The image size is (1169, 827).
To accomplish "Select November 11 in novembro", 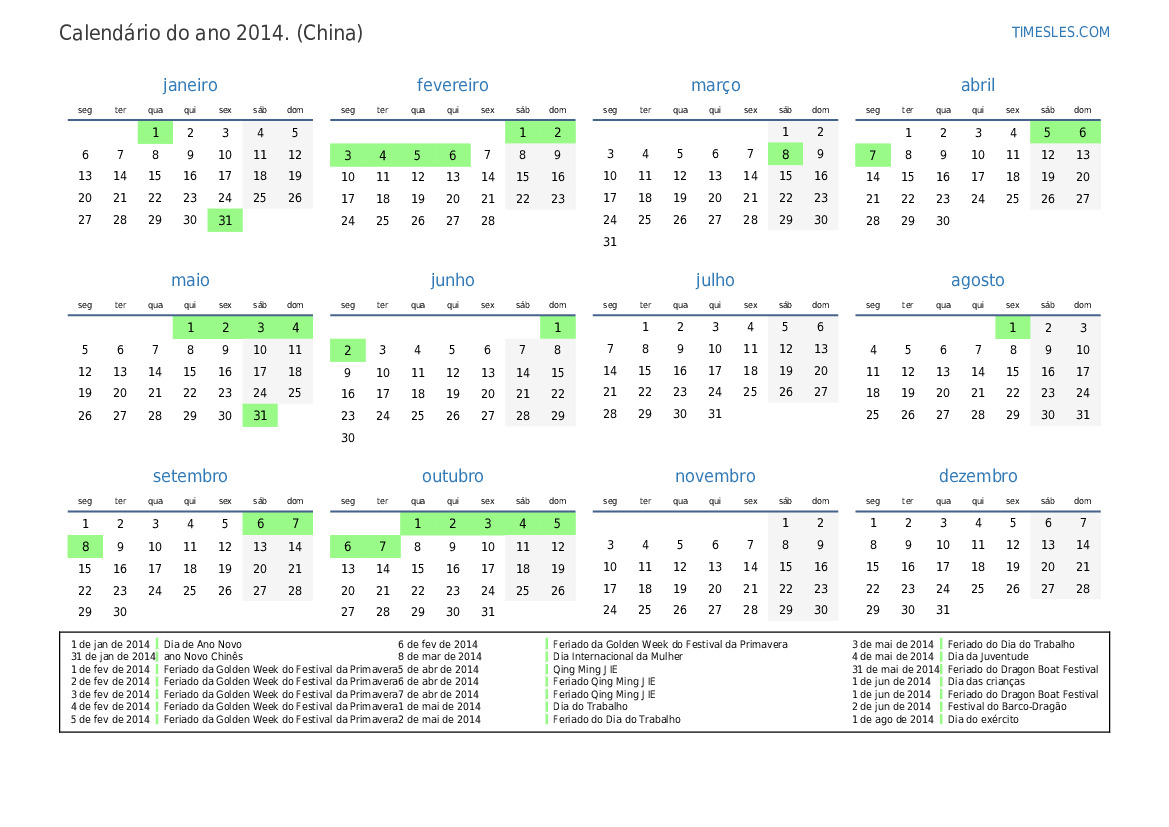I will [645, 567].
